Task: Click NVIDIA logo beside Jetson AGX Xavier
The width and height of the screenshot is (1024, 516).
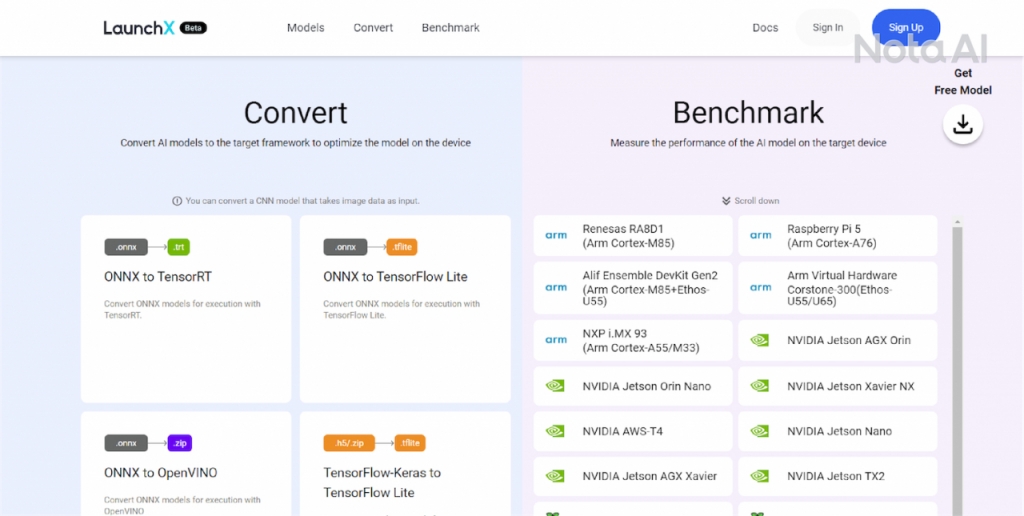Action: 554,476
